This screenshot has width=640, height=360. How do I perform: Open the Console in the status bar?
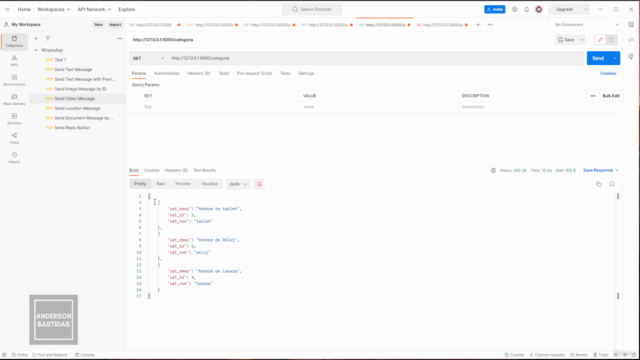click(x=85, y=355)
